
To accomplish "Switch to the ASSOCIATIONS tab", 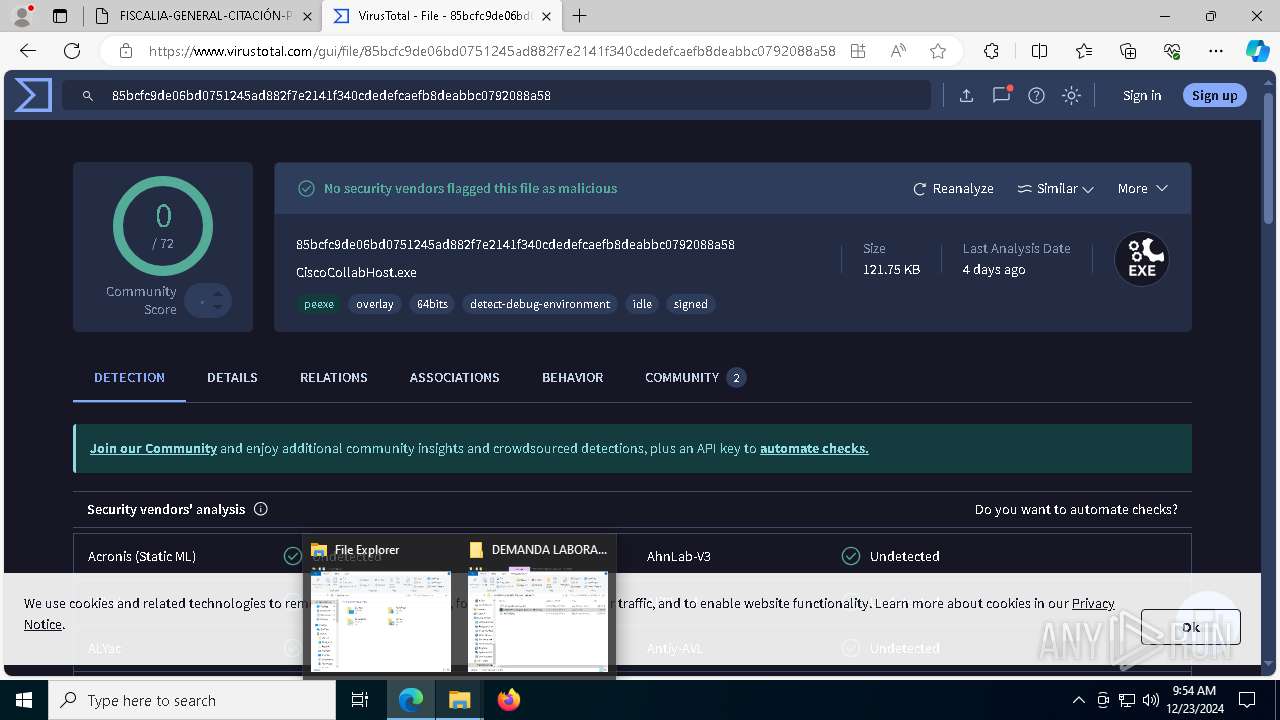I will [x=454, y=377].
